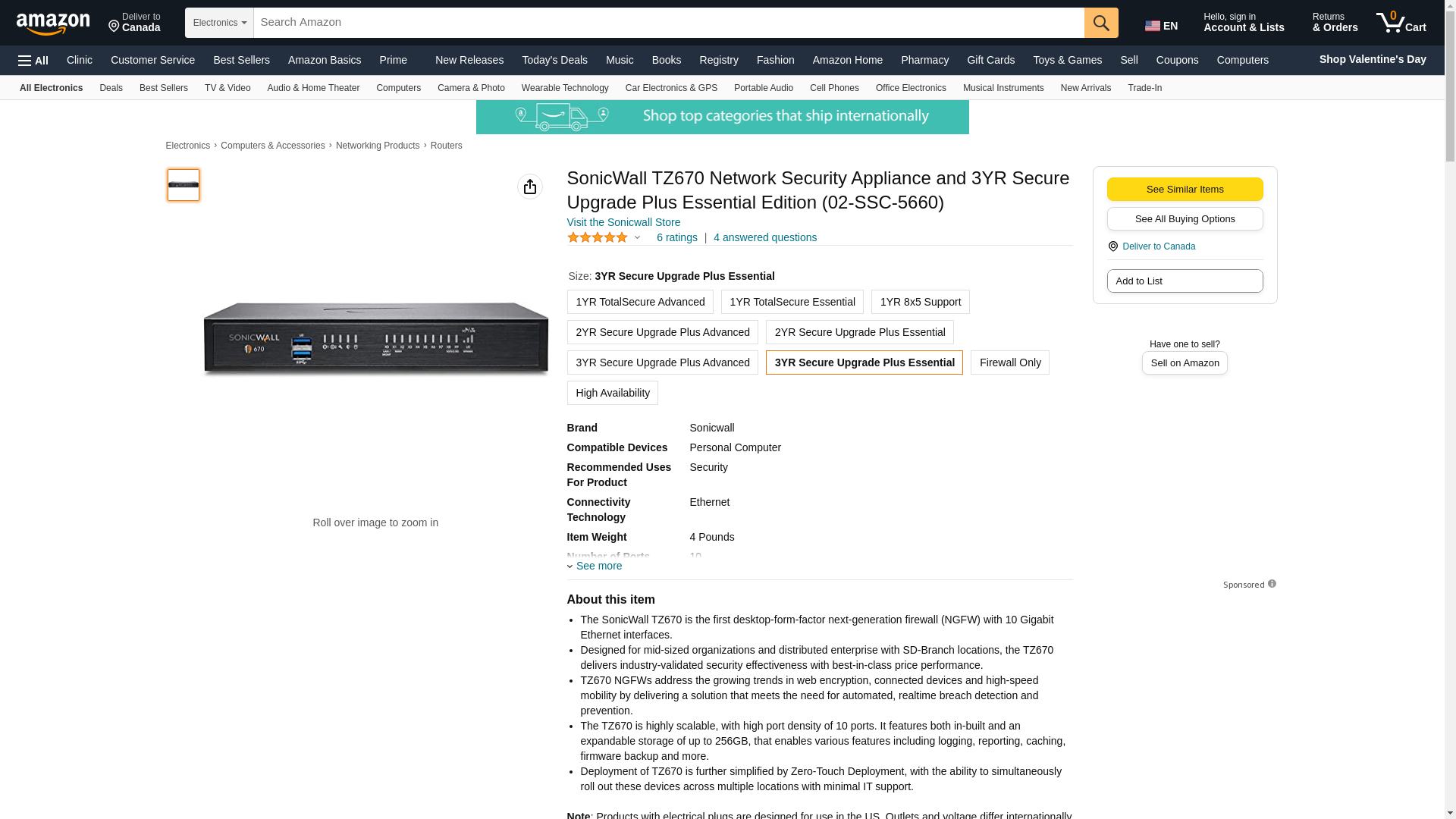The image size is (1456, 819).
Task: Open the All hamburger menu
Action: point(33,60)
